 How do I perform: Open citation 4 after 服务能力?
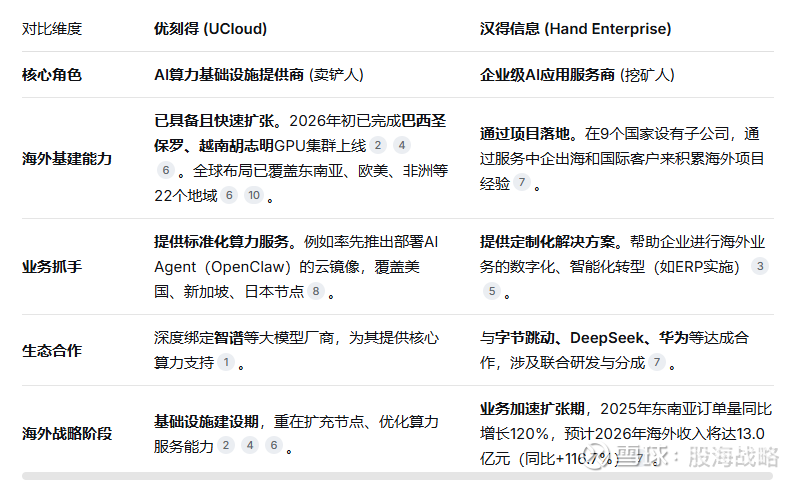pyautogui.click(x=250, y=446)
